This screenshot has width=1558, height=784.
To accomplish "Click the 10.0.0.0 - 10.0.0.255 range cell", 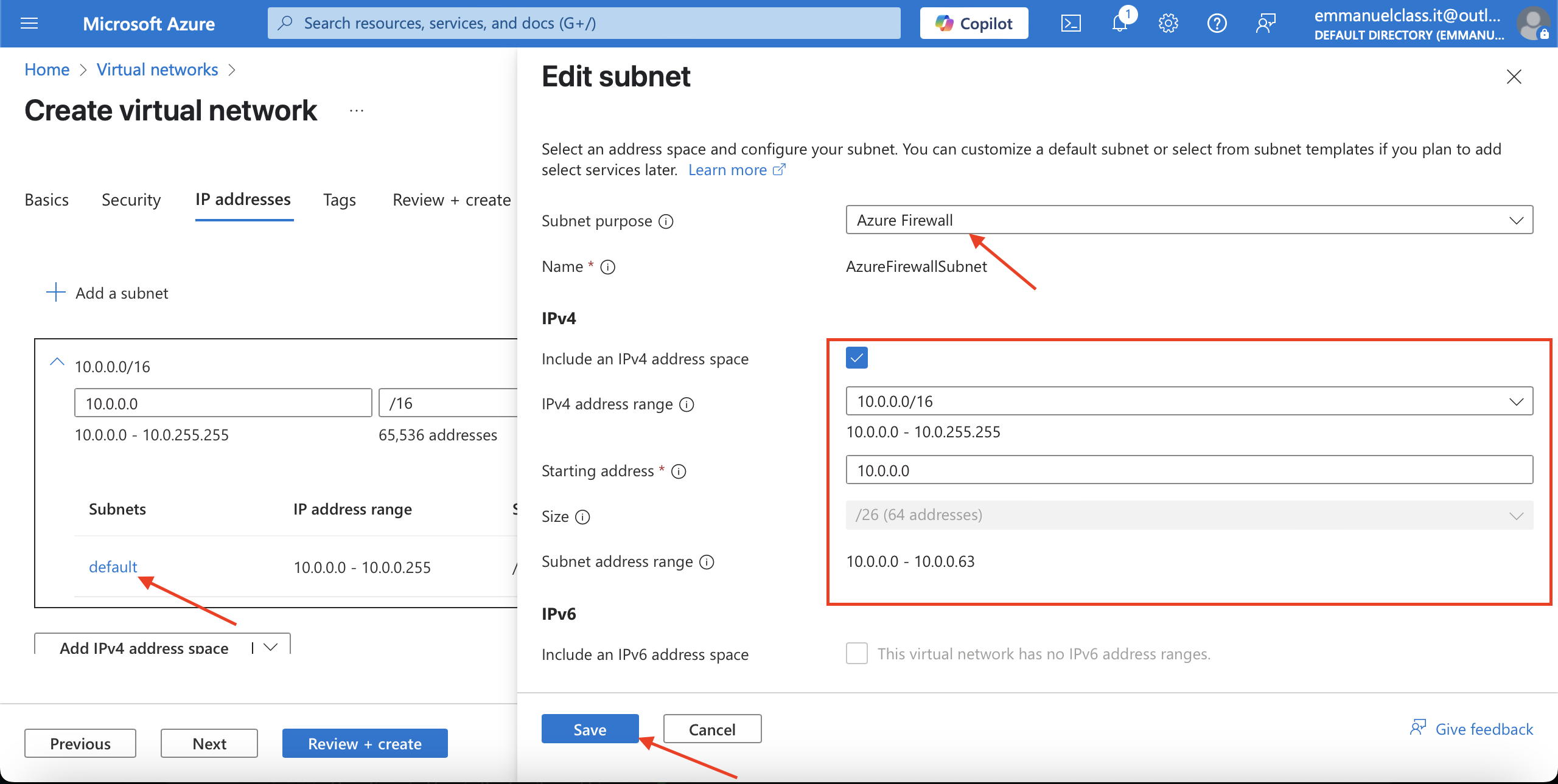I will 362,567.
